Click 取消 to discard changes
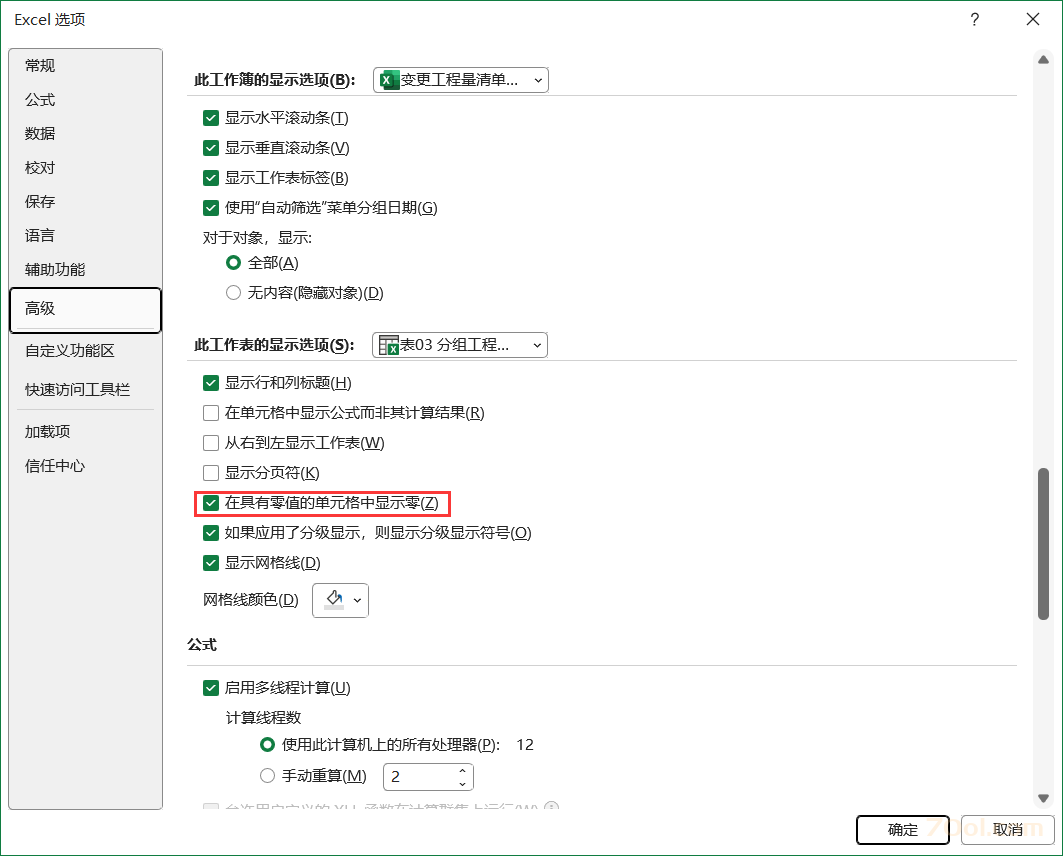This screenshot has height=856, width=1063. pyautogui.click(x=1007, y=830)
